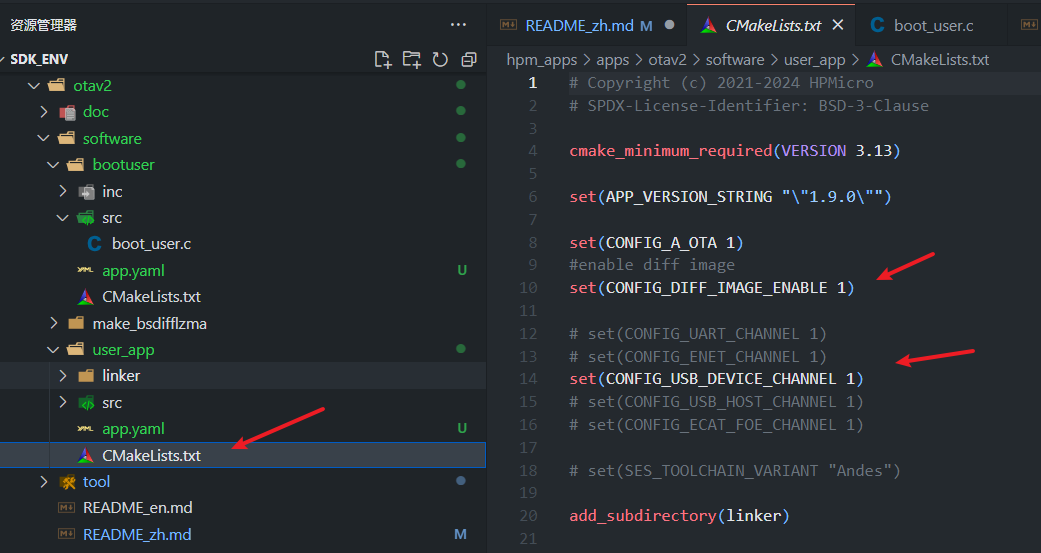Click line number 14 in the gutter
The height and width of the screenshot is (553, 1041).
(528, 379)
